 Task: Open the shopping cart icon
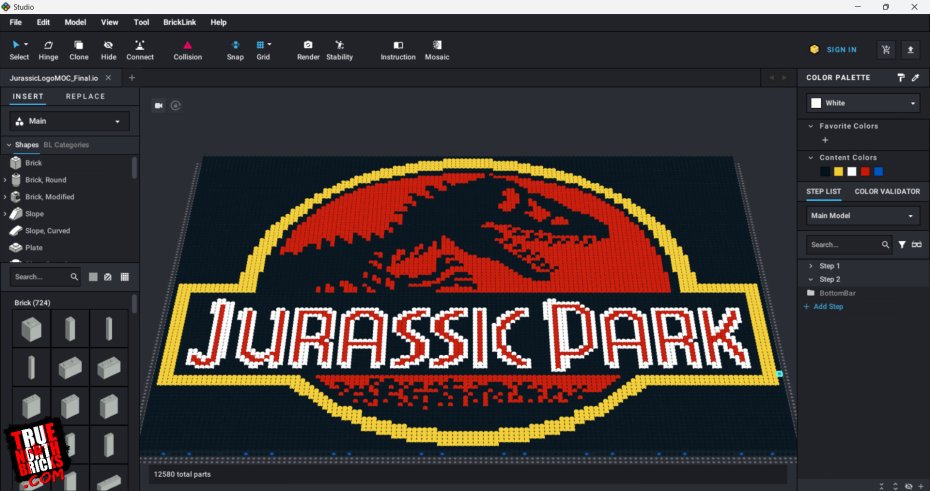point(886,50)
